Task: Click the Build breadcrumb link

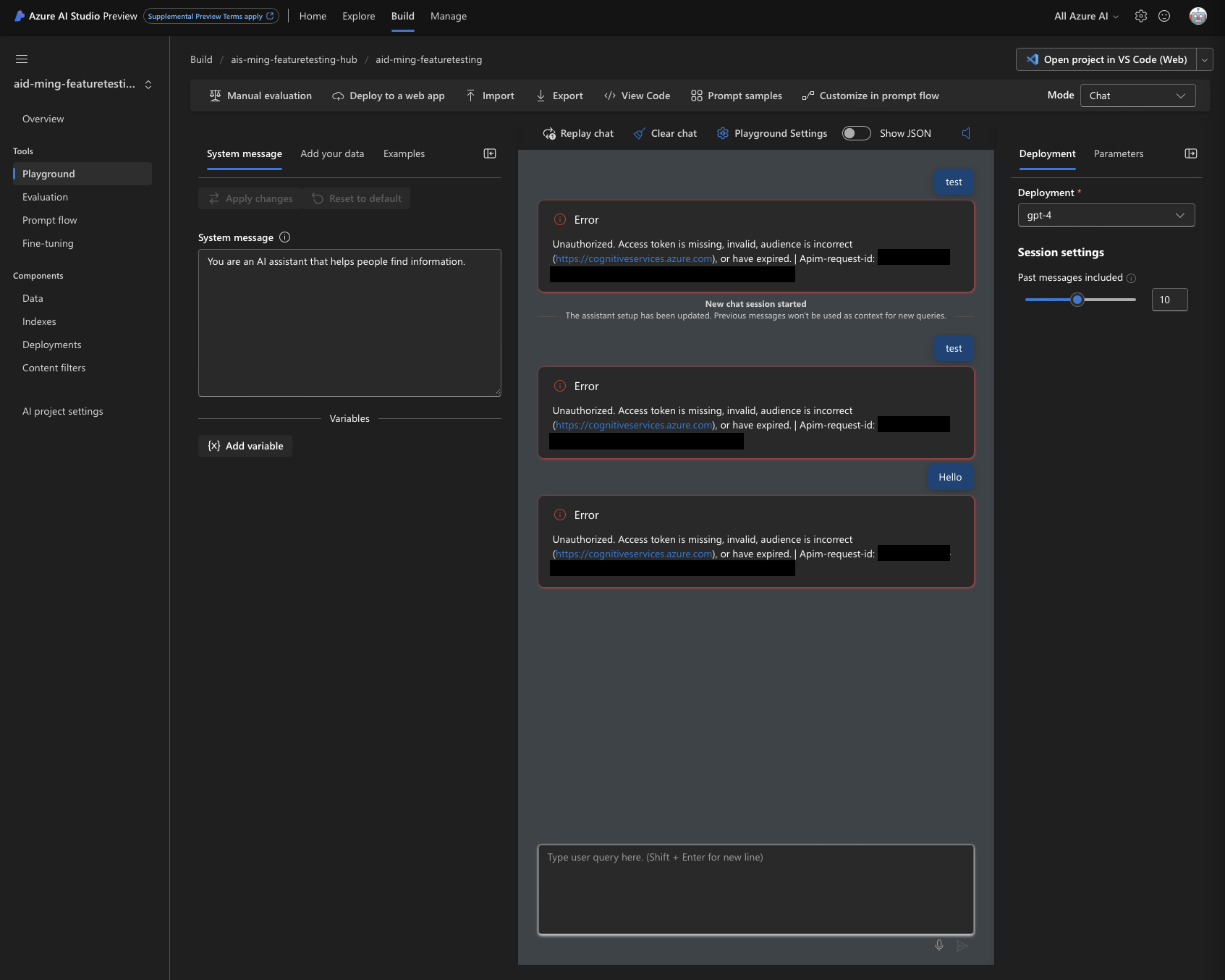Action: [201, 59]
